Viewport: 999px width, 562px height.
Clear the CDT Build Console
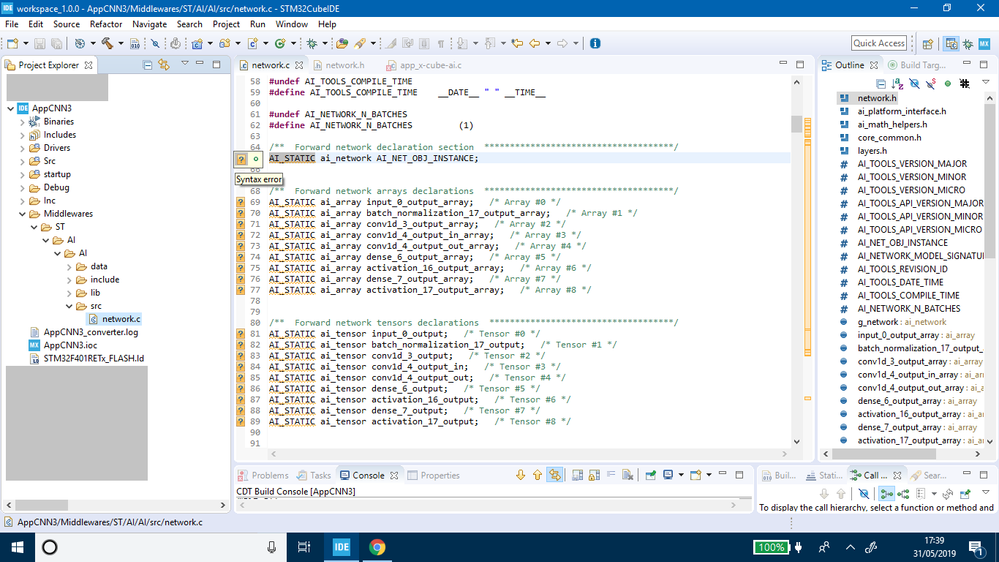click(x=628, y=475)
